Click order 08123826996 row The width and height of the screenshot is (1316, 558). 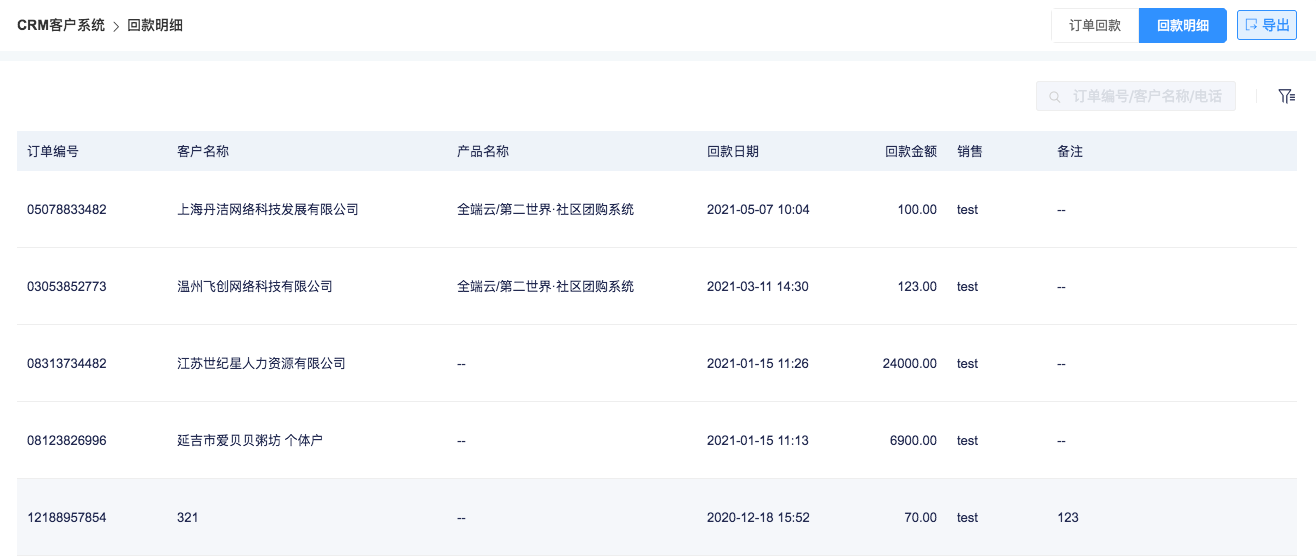tap(657, 441)
